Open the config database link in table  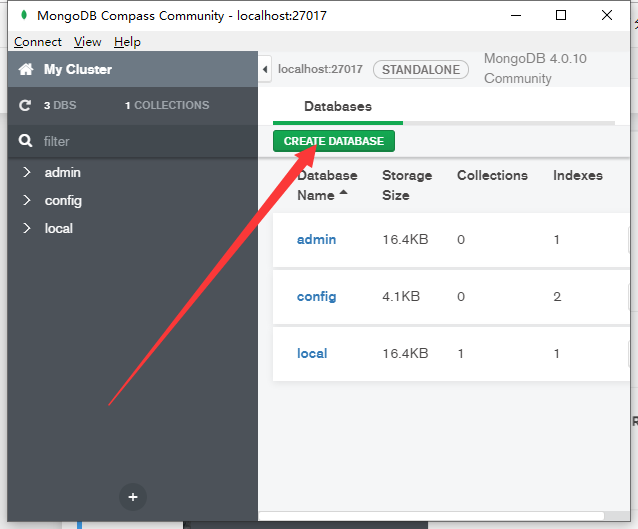[x=317, y=296]
